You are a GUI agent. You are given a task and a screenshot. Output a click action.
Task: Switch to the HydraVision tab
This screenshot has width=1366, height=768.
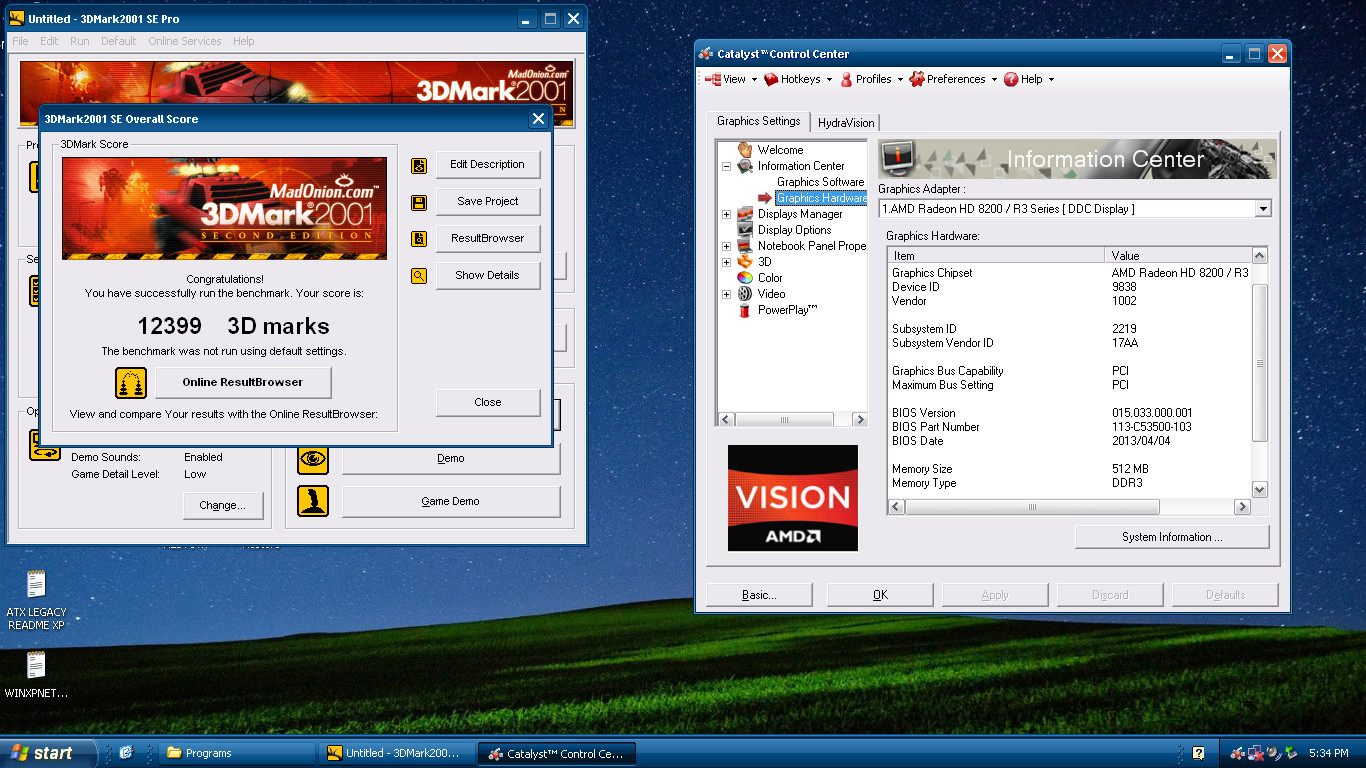pos(845,123)
